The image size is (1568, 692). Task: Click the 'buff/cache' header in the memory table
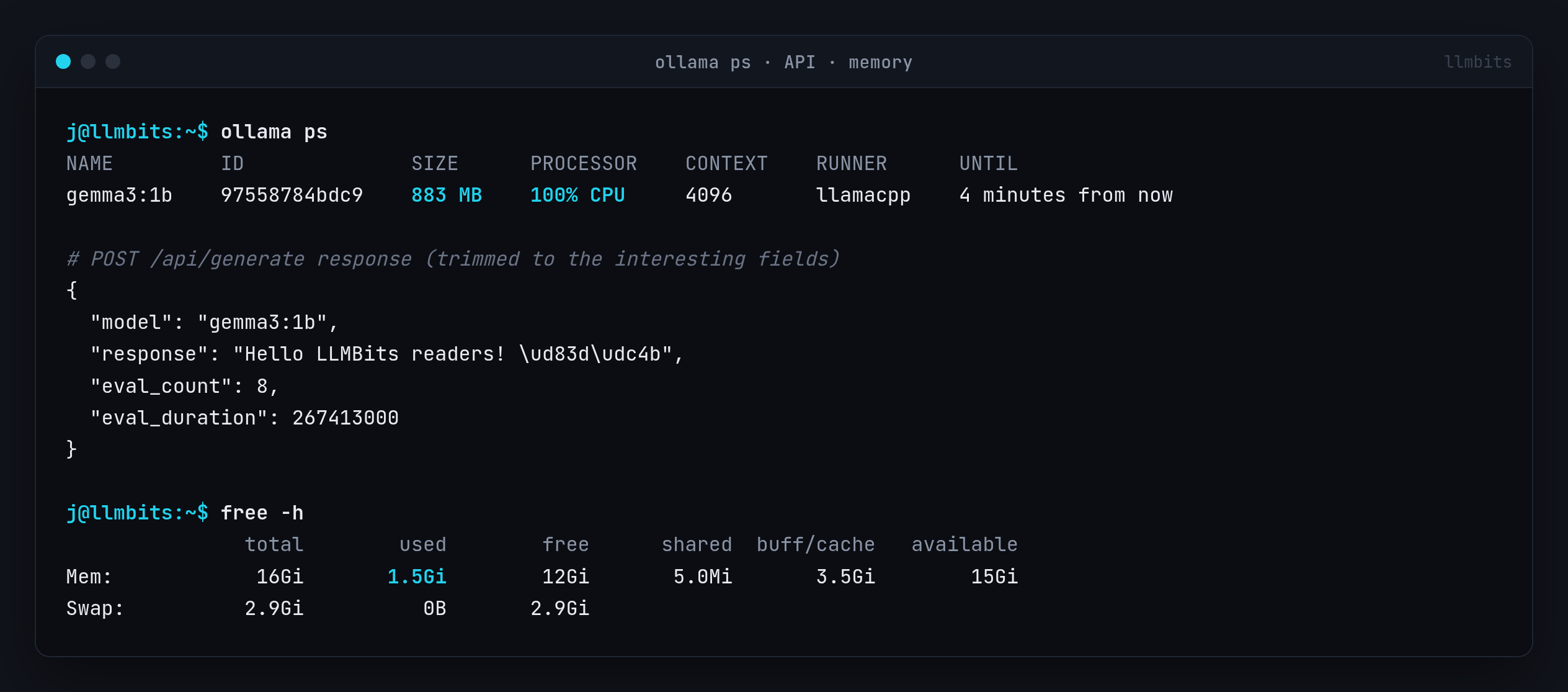click(816, 544)
